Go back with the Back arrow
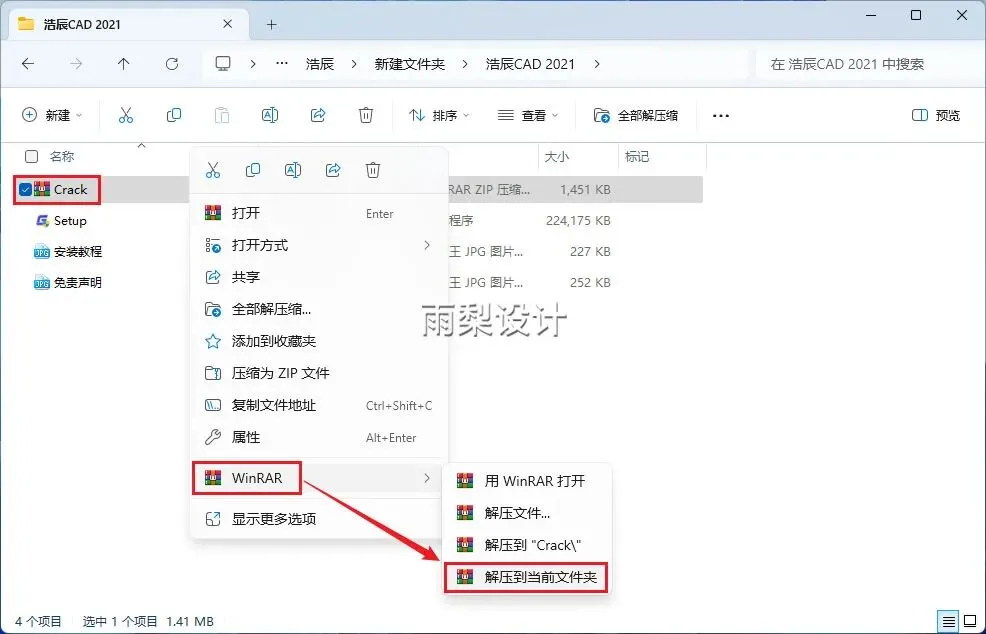The width and height of the screenshot is (986, 634). 28,64
